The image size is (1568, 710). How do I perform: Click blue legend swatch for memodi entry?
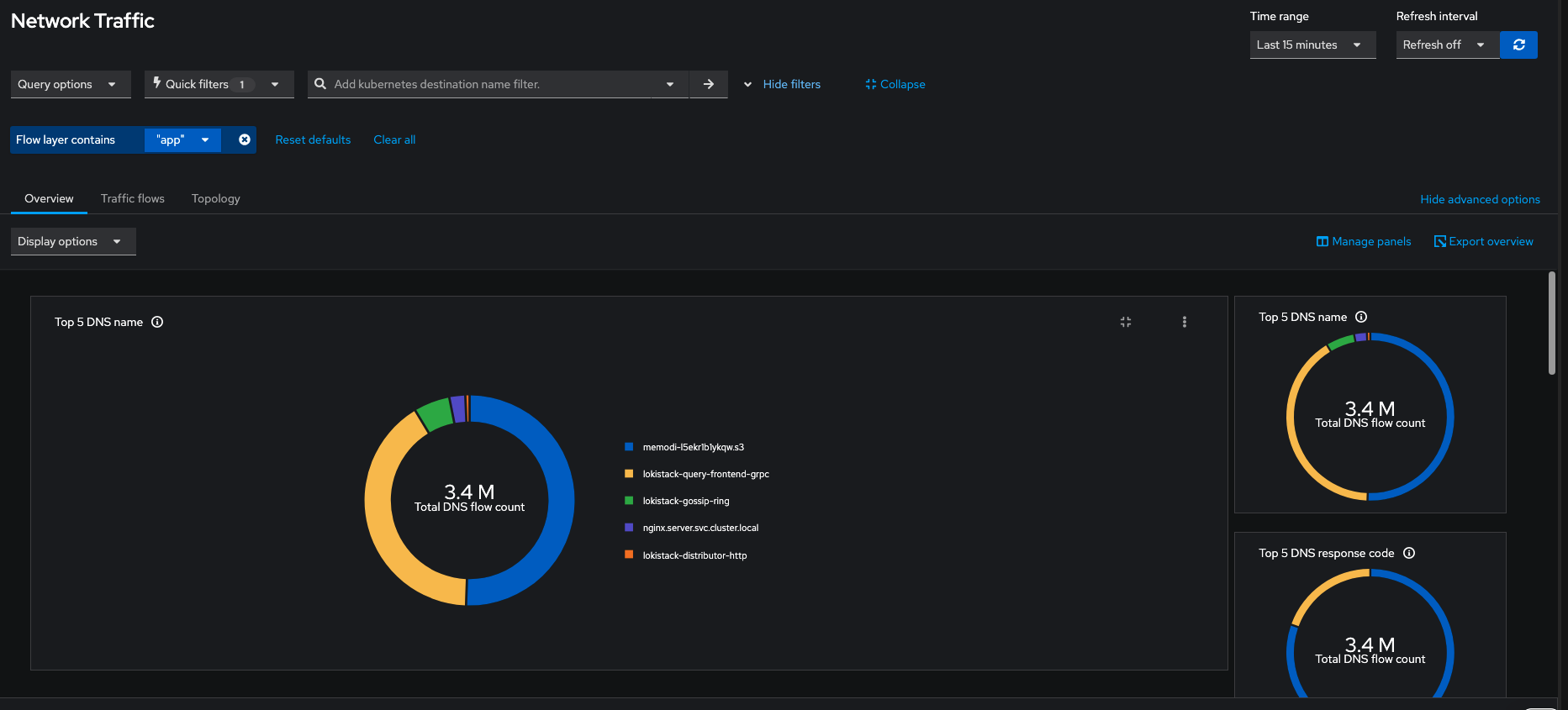tap(629, 447)
